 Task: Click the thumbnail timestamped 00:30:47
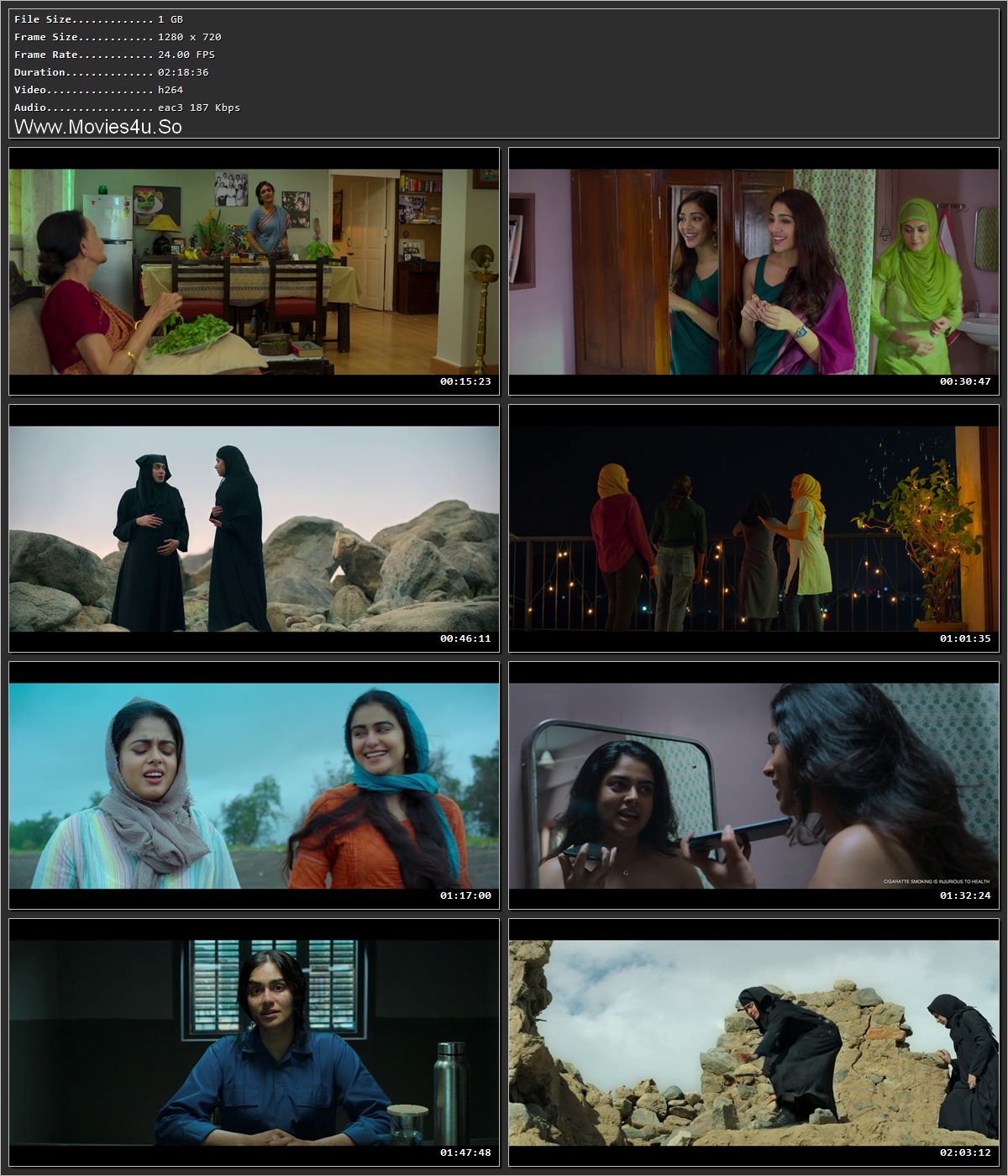click(x=754, y=271)
